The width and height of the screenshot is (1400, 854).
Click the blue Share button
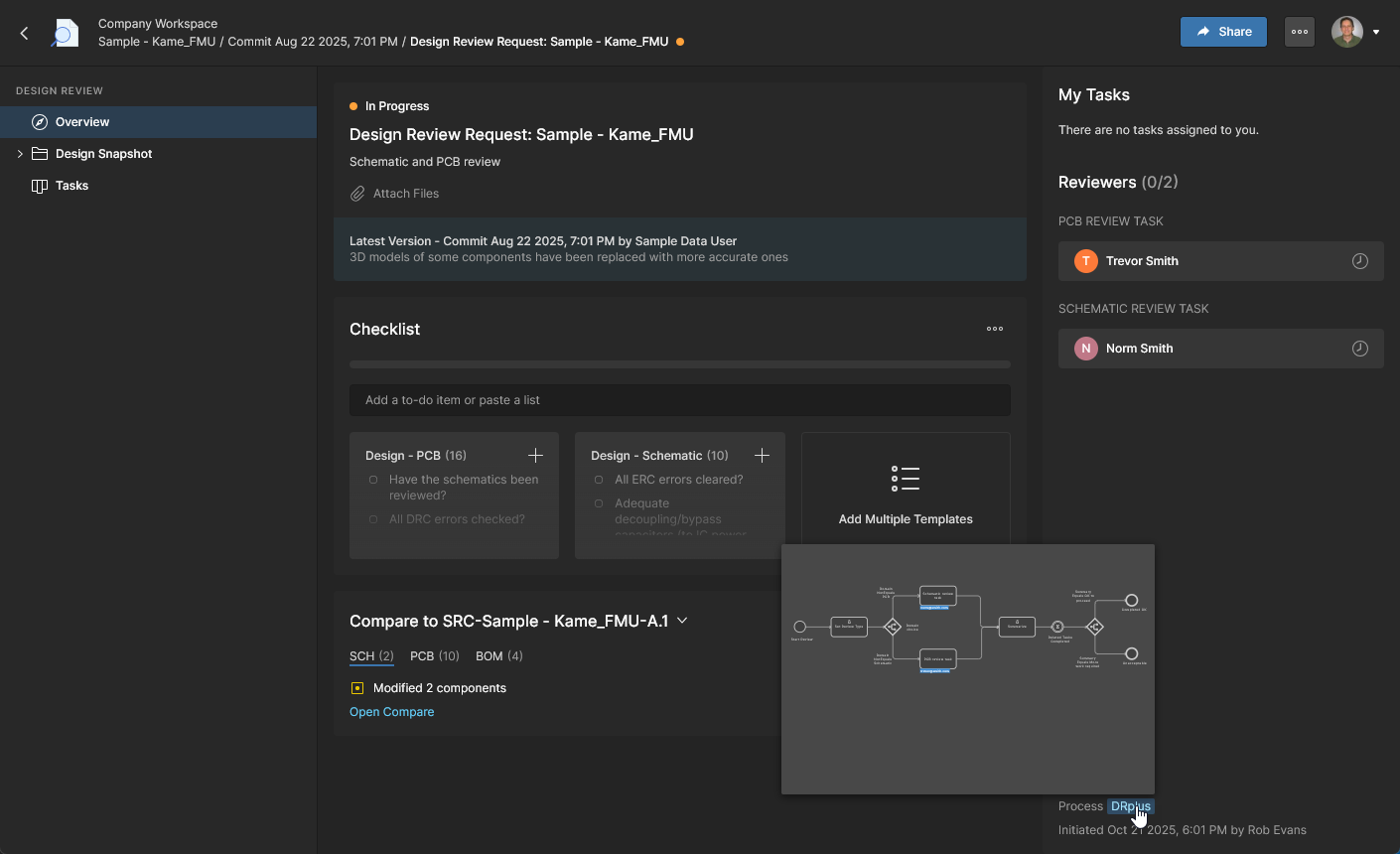[x=1222, y=32]
